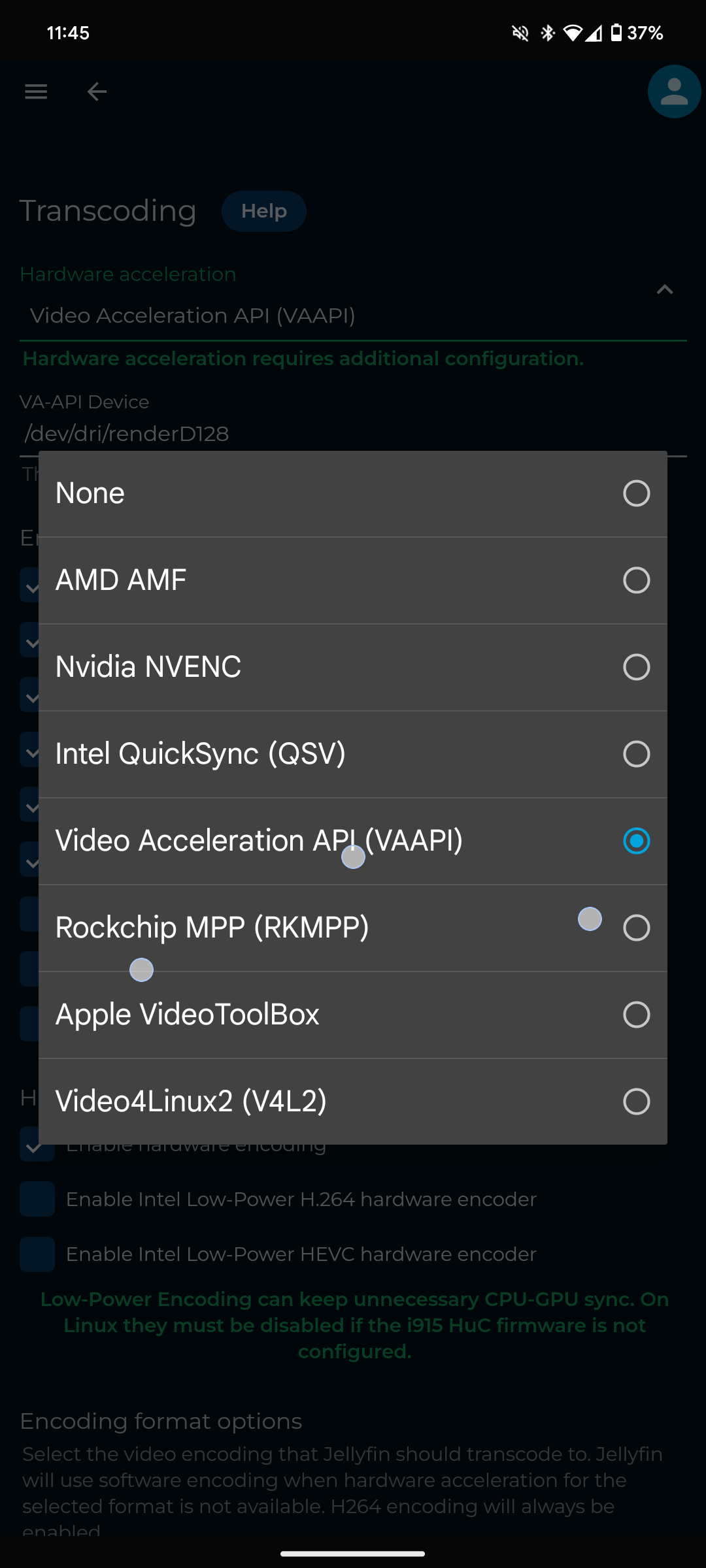Select Intel QuickSync (QSV) option
This screenshot has height=1568, width=706.
[636, 754]
